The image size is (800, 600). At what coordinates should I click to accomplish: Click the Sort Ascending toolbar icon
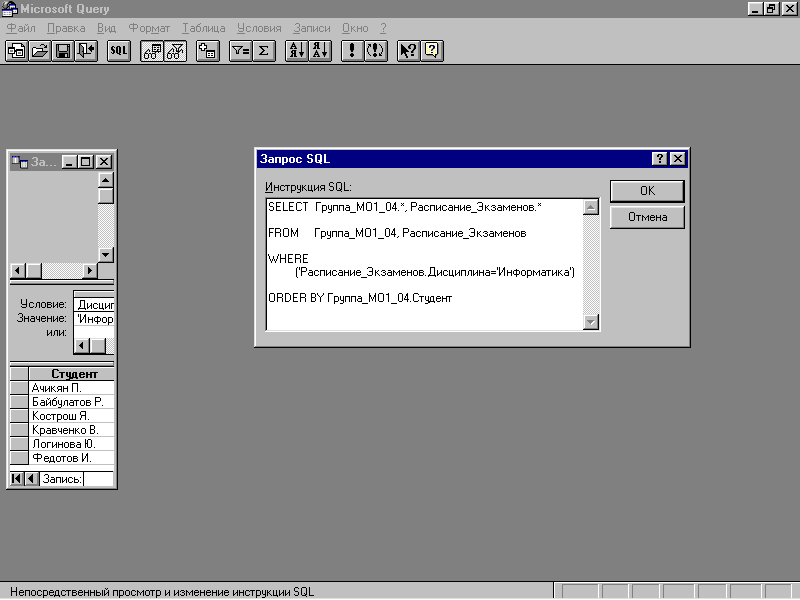tap(297, 51)
